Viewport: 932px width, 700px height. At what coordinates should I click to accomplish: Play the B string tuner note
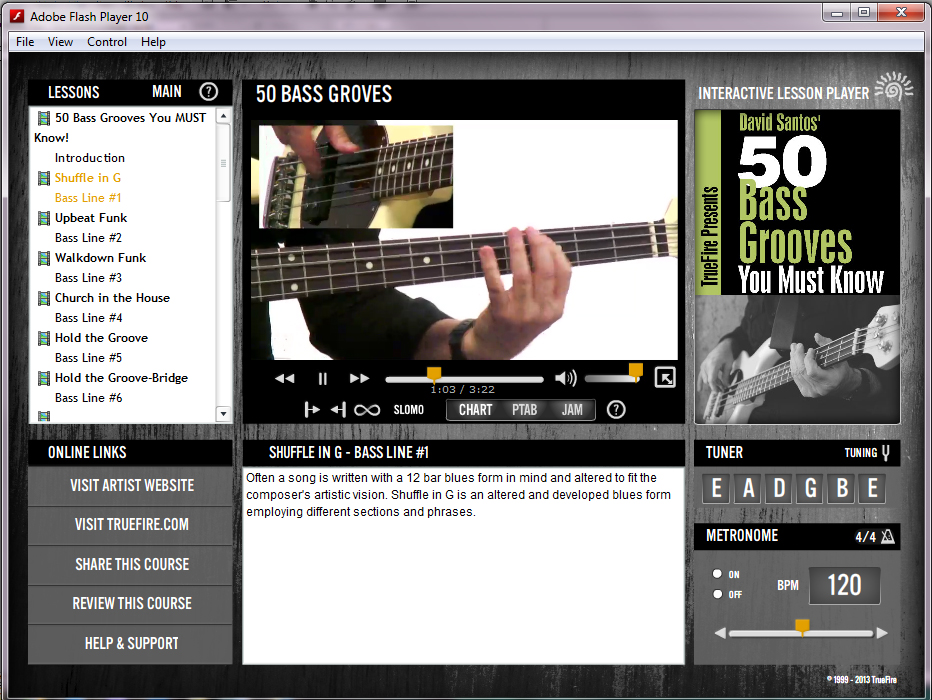coord(842,488)
